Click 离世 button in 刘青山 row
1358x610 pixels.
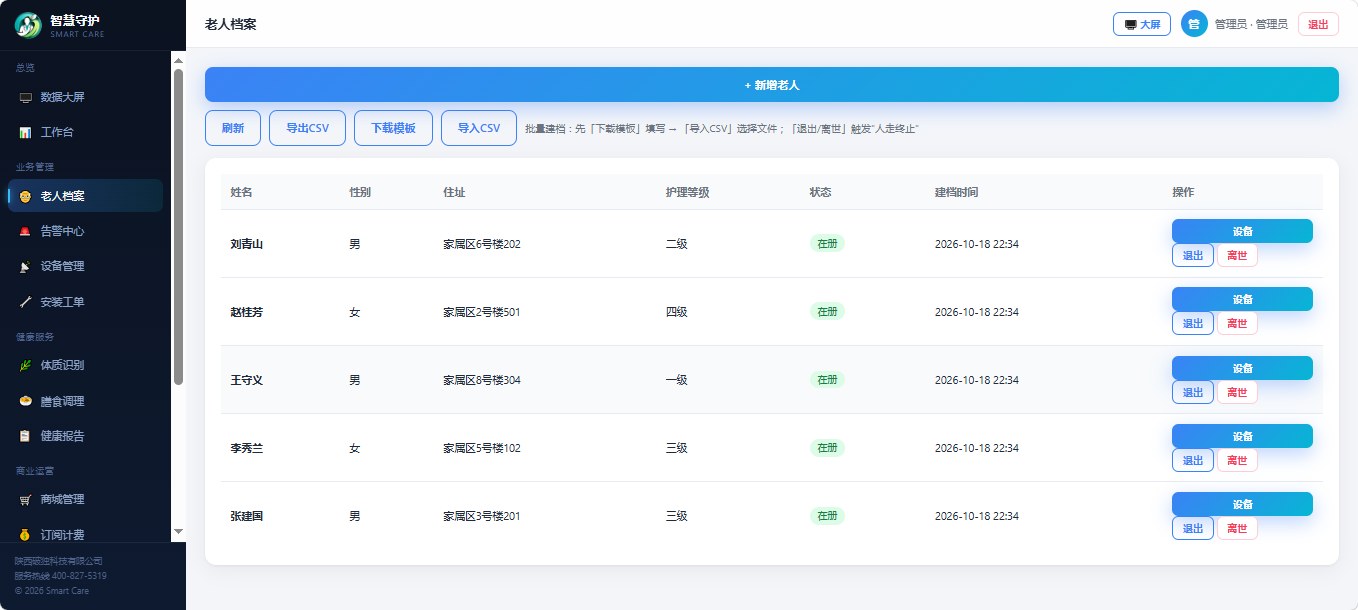click(x=1237, y=255)
